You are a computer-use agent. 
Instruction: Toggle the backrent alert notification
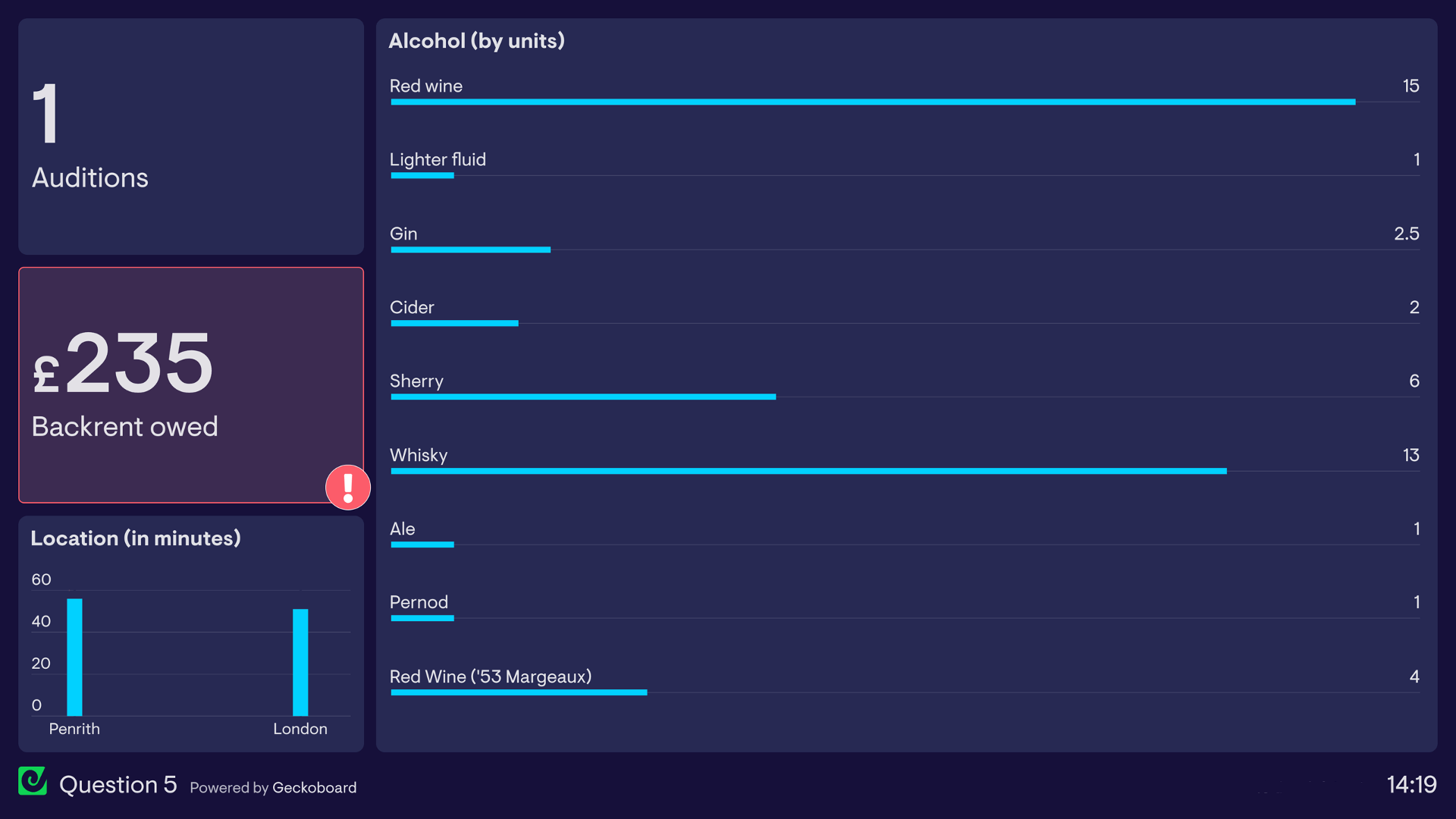[x=348, y=489]
